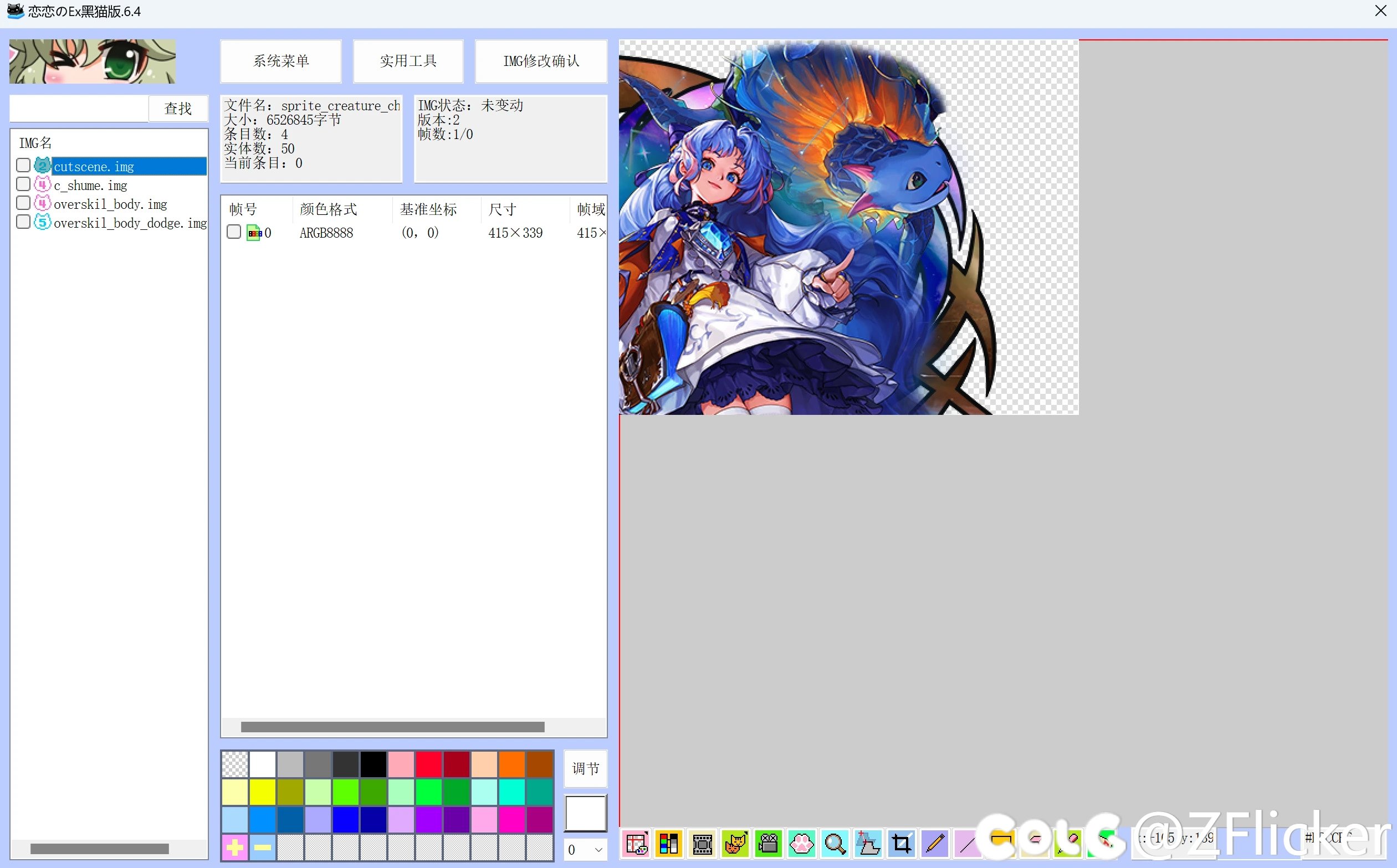The width and height of the screenshot is (1397, 868).
Task: Select the crop tool
Action: pos(902,843)
